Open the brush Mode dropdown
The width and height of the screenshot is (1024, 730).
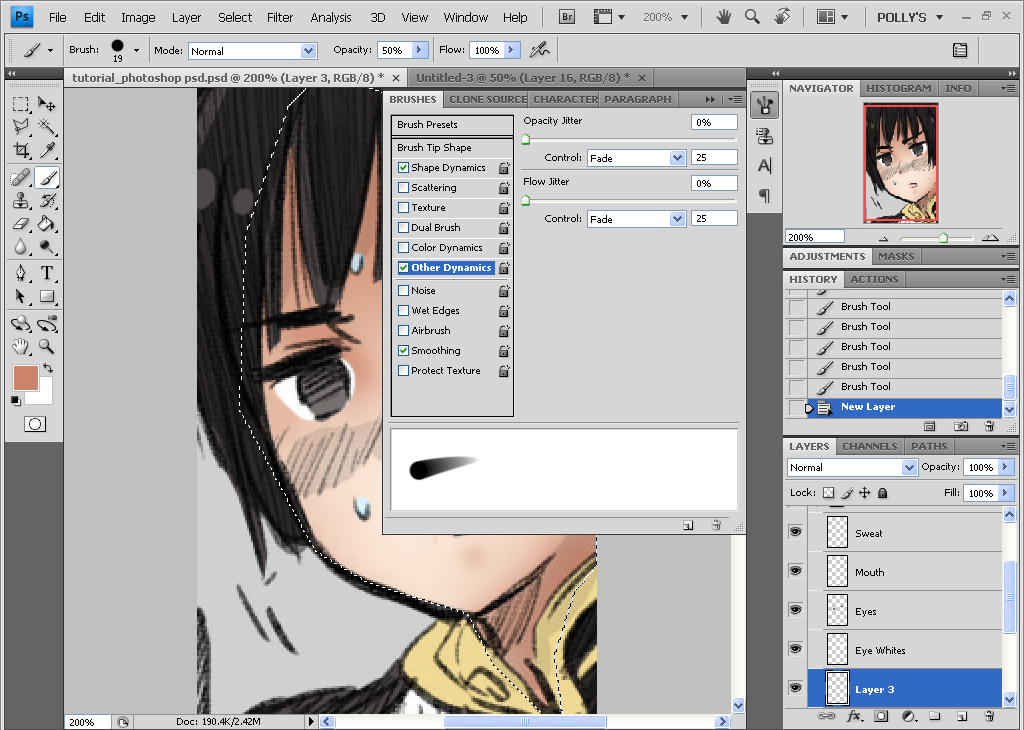309,51
